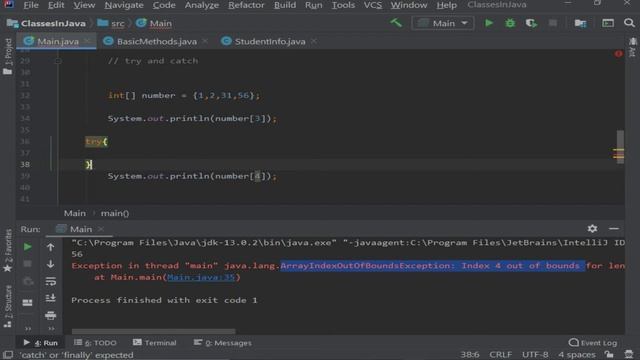The width and height of the screenshot is (640, 360).
Task: Click the 38:6 caret position indicator
Action: (470, 355)
